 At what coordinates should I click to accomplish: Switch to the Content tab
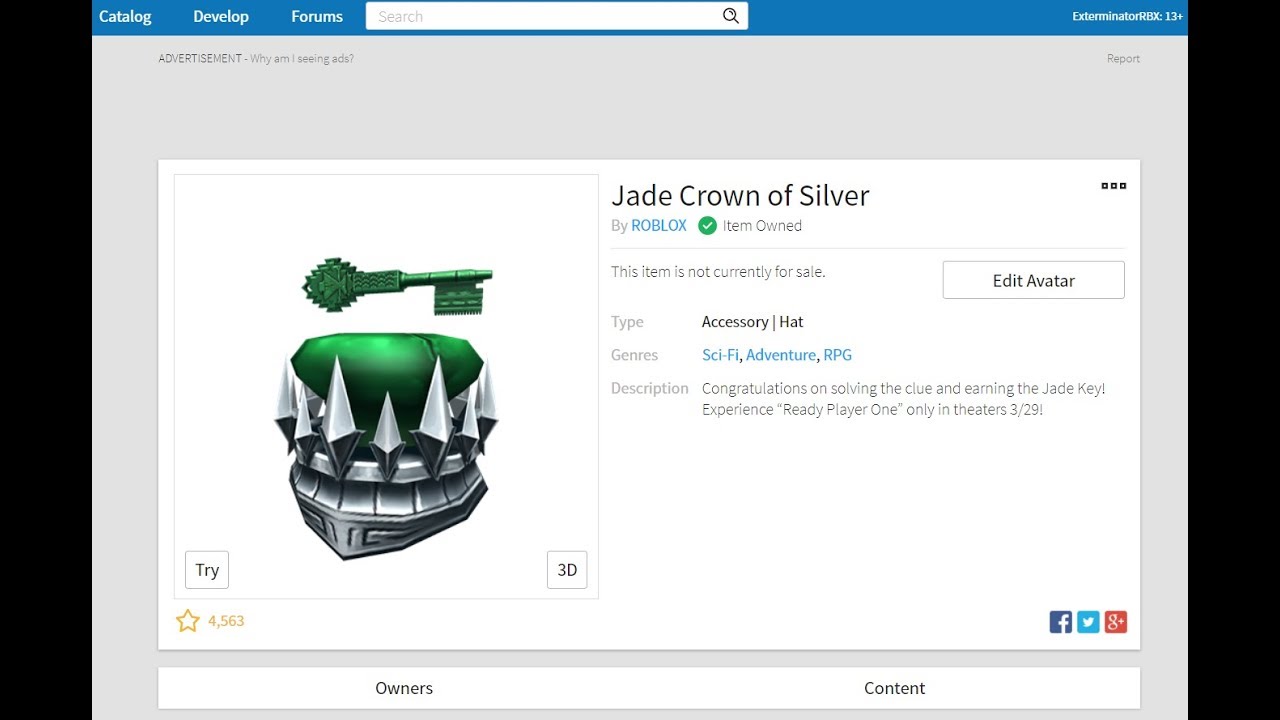pyautogui.click(x=895, y=688)
